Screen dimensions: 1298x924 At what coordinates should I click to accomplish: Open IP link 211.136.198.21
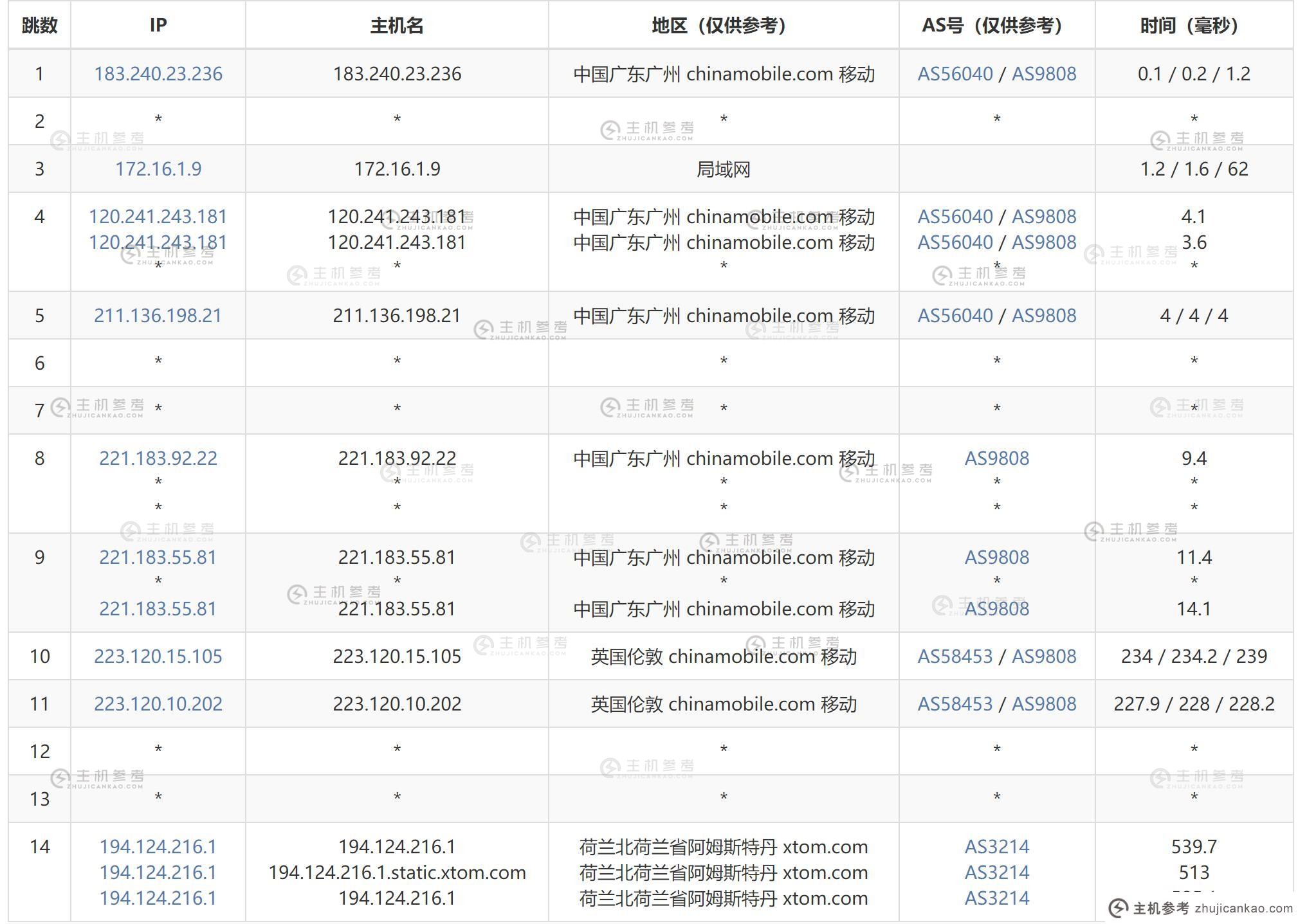pyautogui.click(x=158, y=316)
